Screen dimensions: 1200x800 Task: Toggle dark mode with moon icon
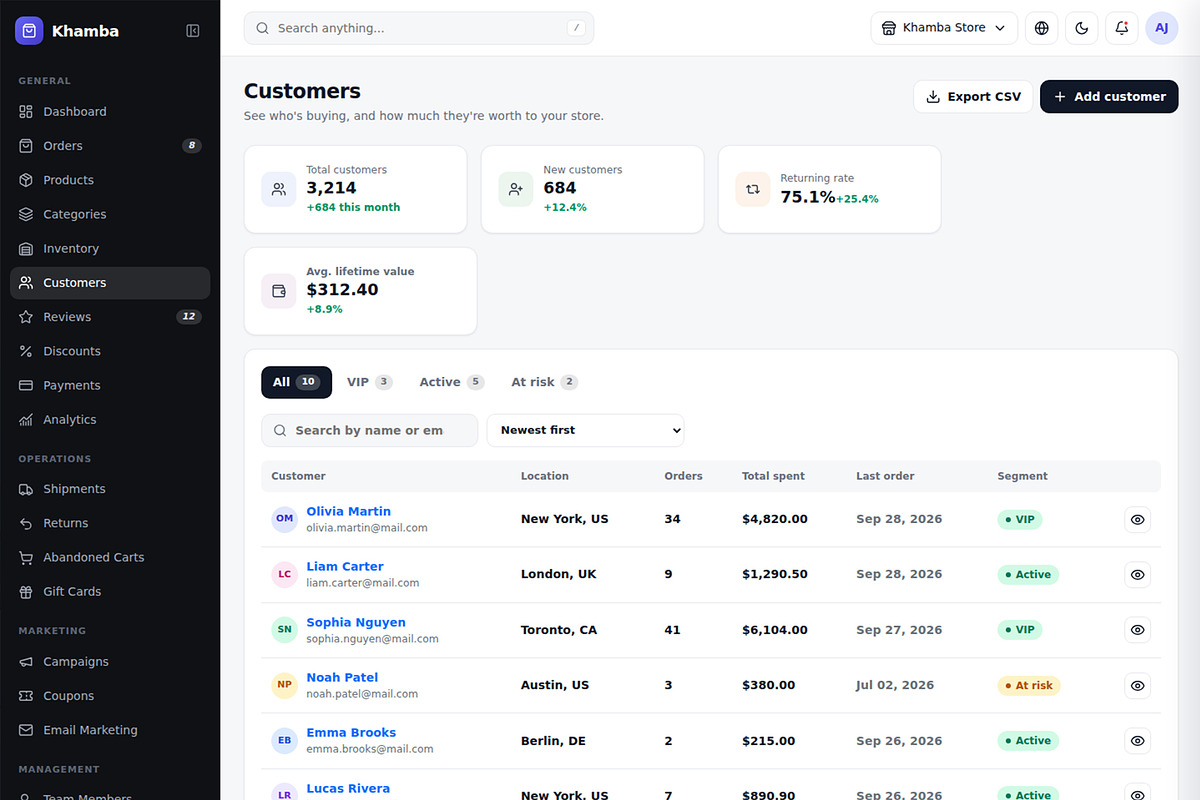1082,28
